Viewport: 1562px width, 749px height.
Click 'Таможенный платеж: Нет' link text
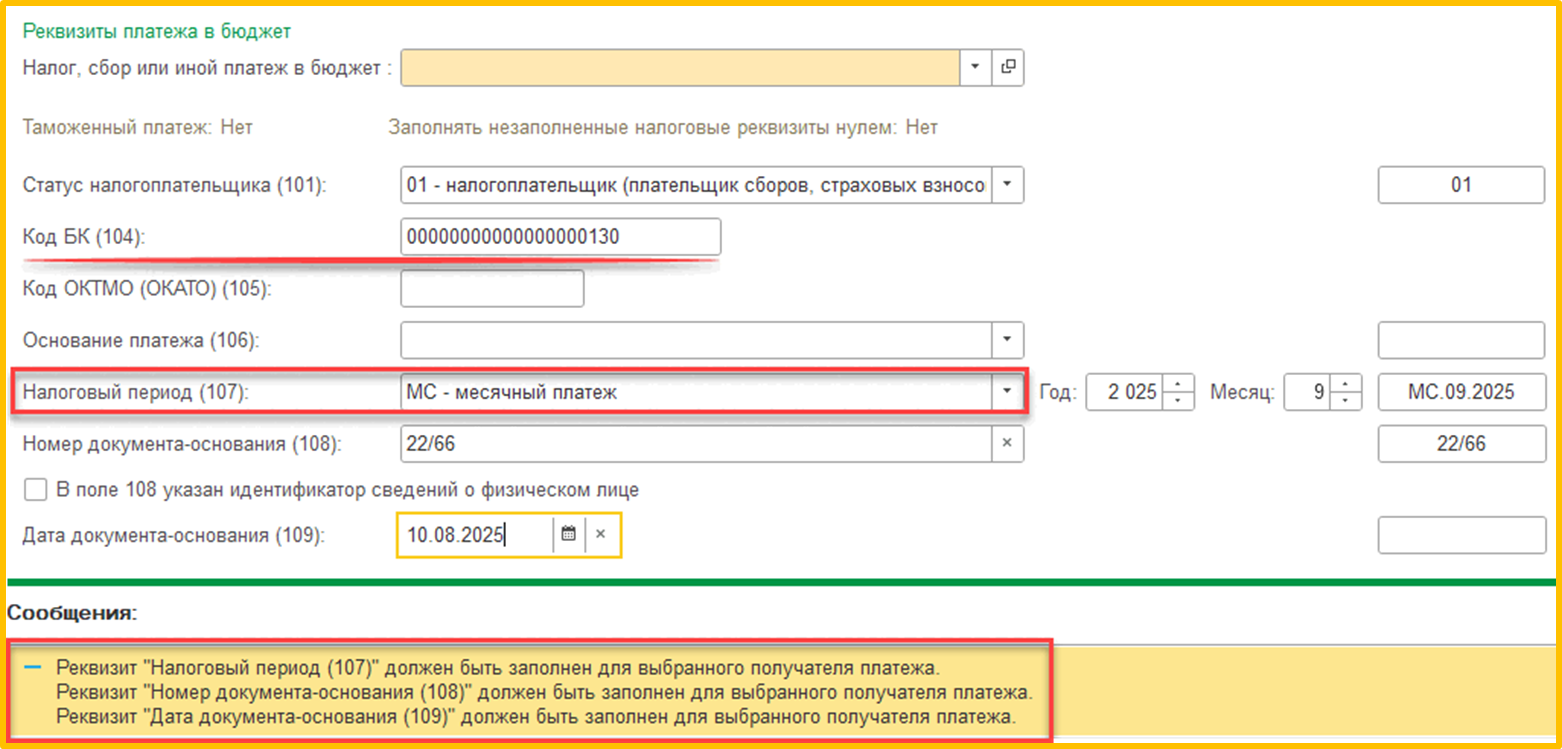click(x=138, y=128)
